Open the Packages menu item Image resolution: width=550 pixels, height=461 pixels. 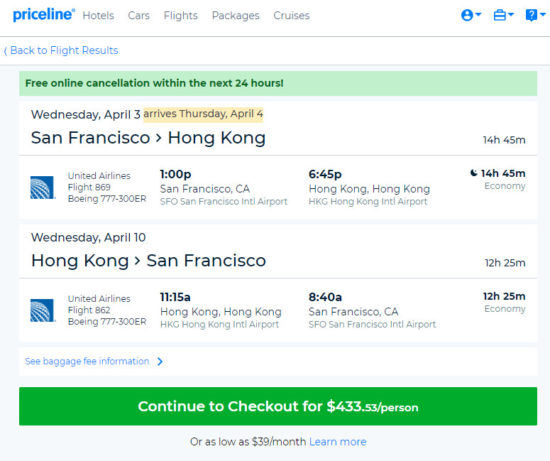[236, 15]
